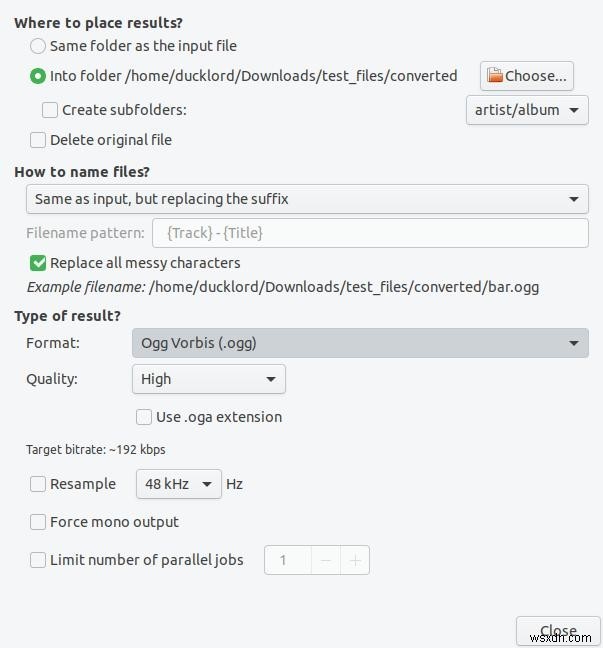Toggle the Delete original file checkbox

38,140
